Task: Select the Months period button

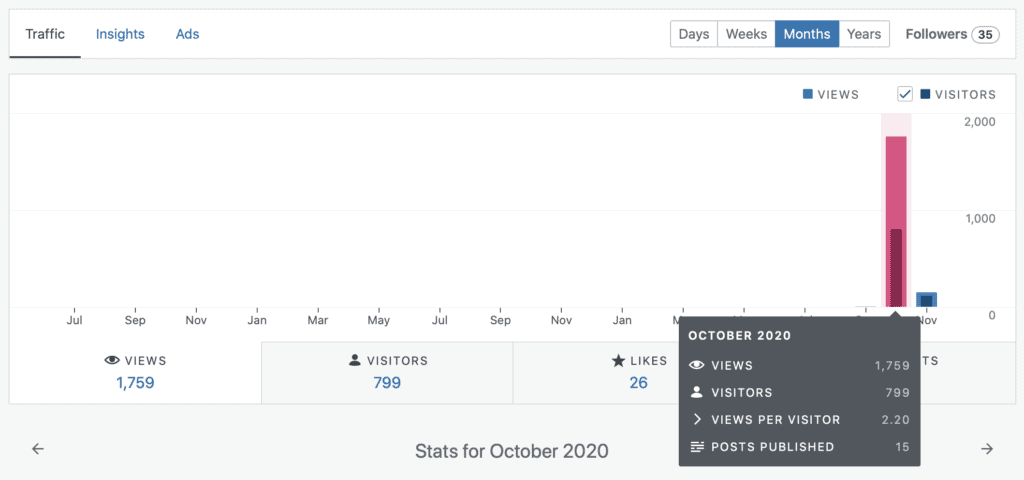Action: pos(807,34)
